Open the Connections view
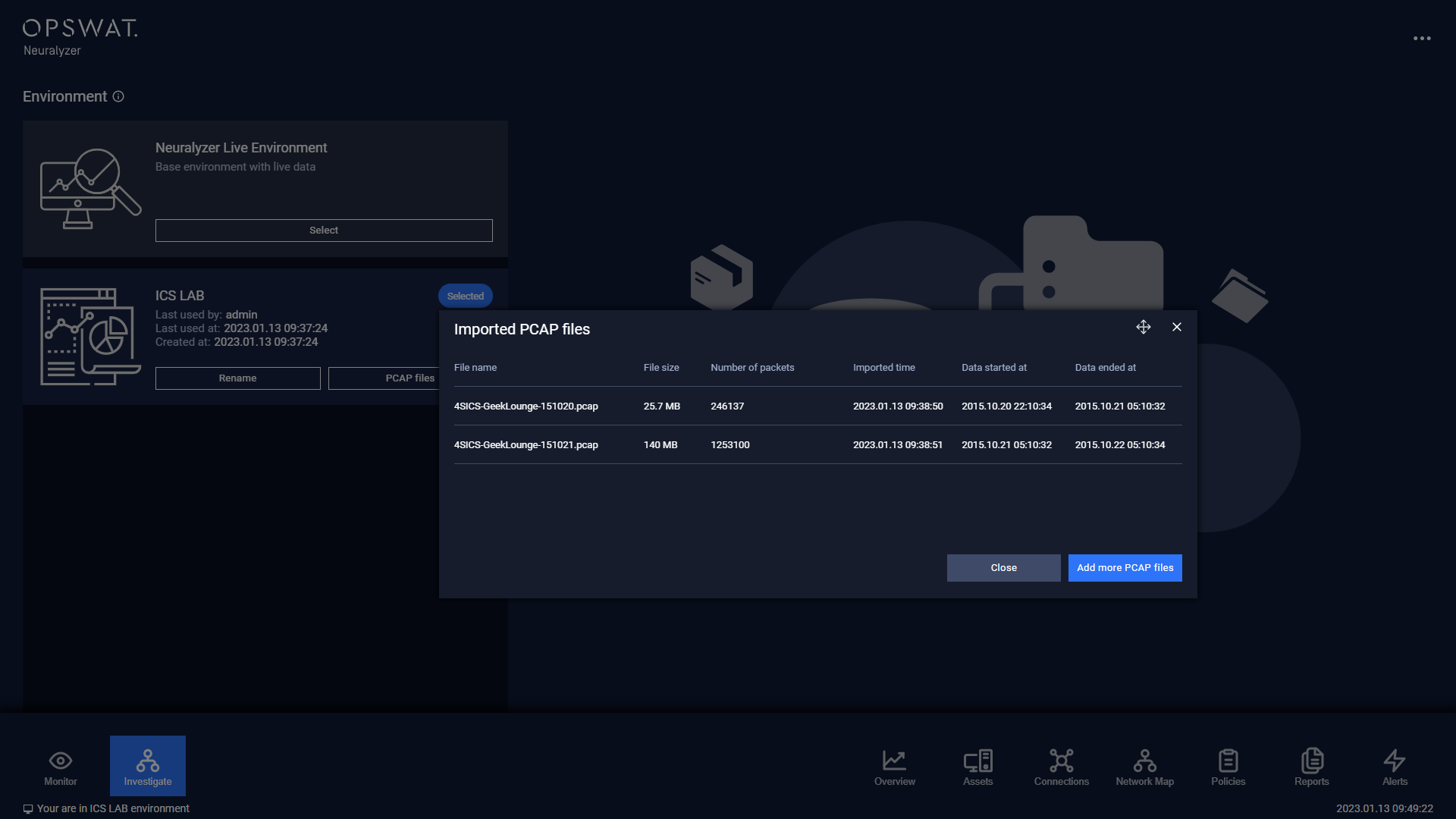The height and width of the screenshot is (819, 1456). (x=1062, y=766)
